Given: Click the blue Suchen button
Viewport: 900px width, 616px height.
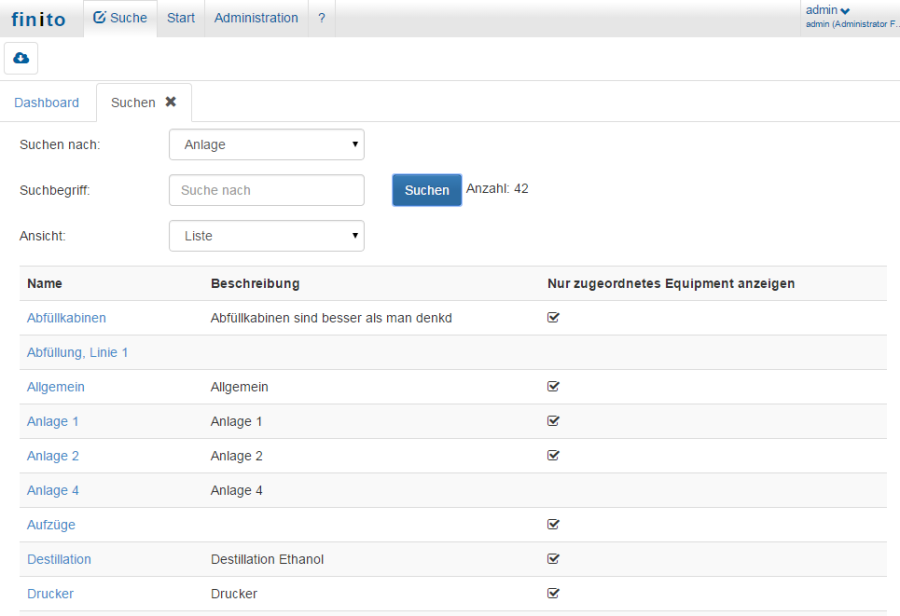Looking at the screenshot, I should 426,190.
